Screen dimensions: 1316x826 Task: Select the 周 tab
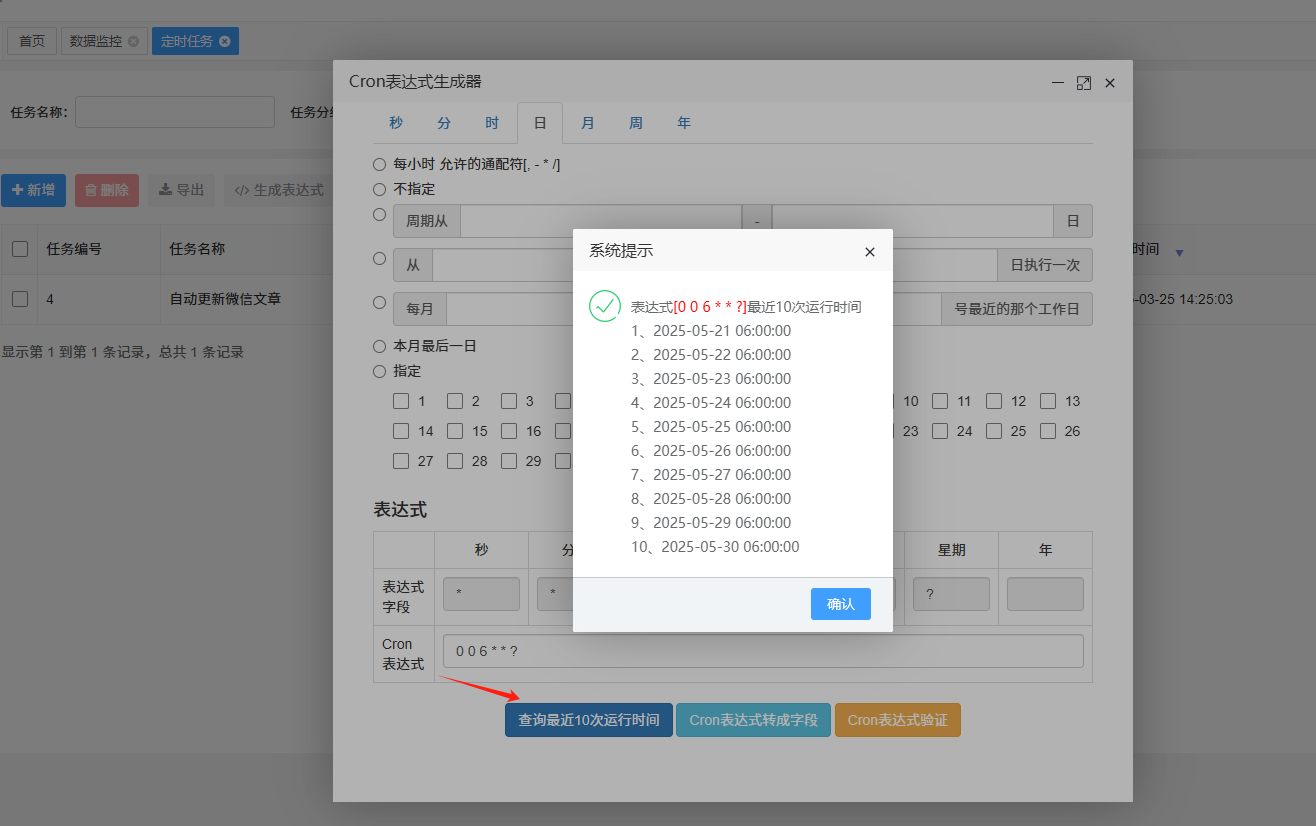pos(636,123)
